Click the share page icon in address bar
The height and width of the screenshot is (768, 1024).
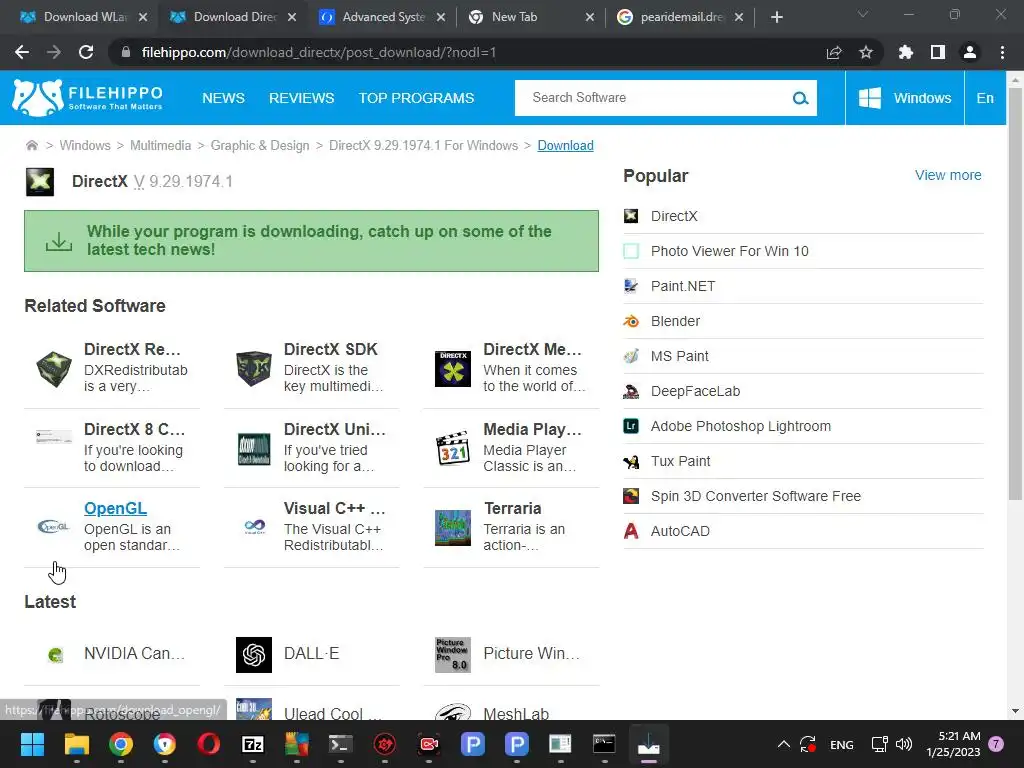tap(834, 52)
